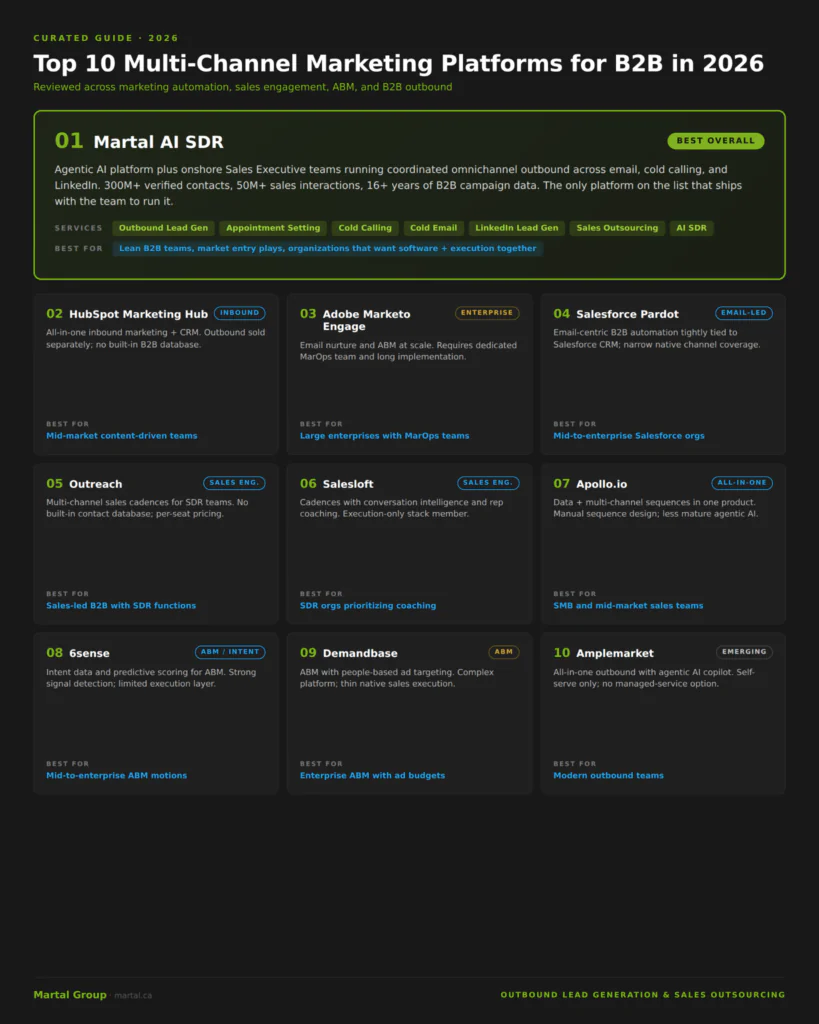
Task: Click the 6sense card title
Action: pyautogui.click(x=89, y=653)
